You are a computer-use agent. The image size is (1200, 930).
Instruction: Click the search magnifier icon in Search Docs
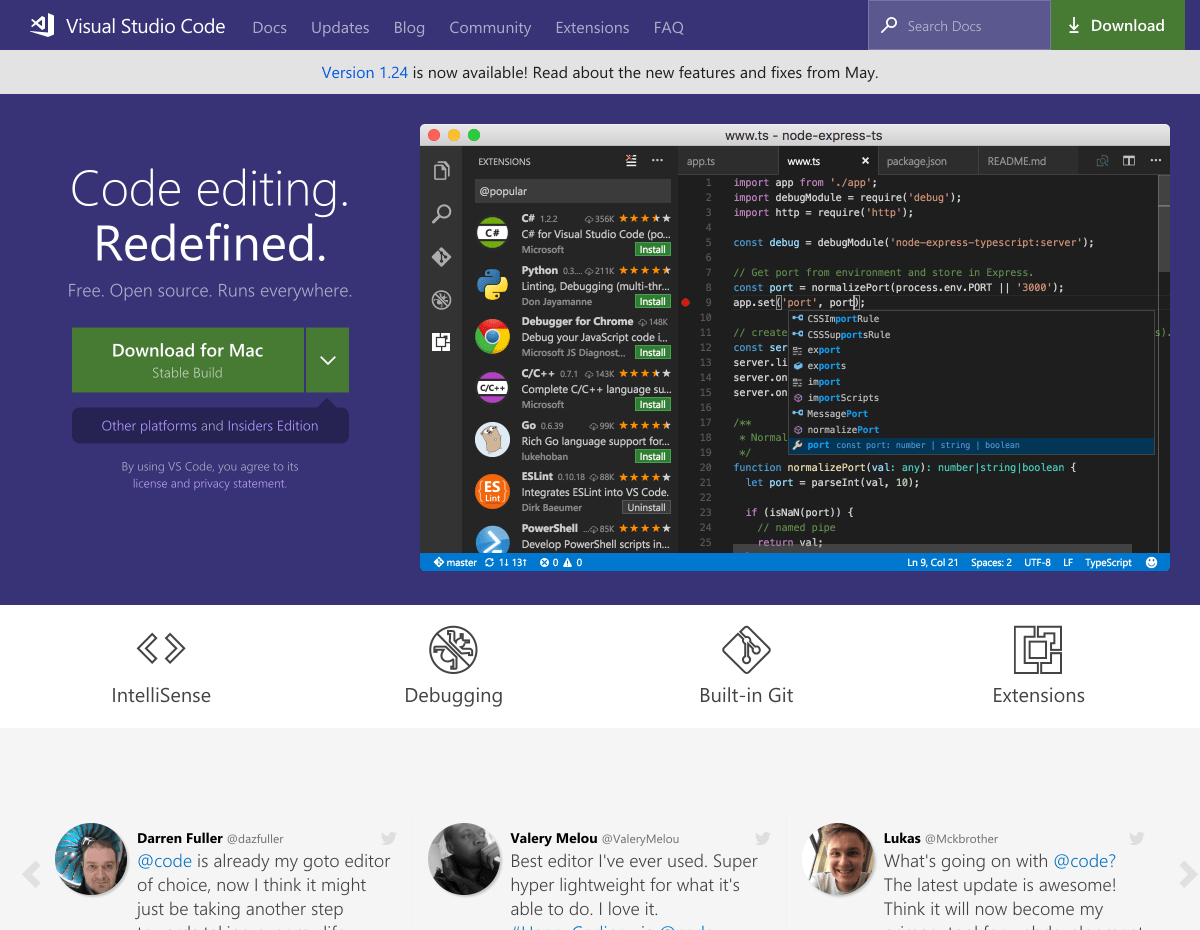889,26
